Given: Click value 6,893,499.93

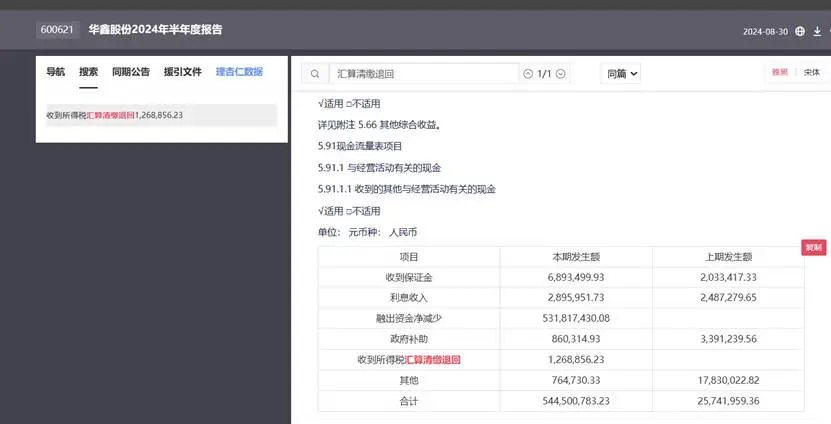Looking at the screenshot, I should coord(576,277).
